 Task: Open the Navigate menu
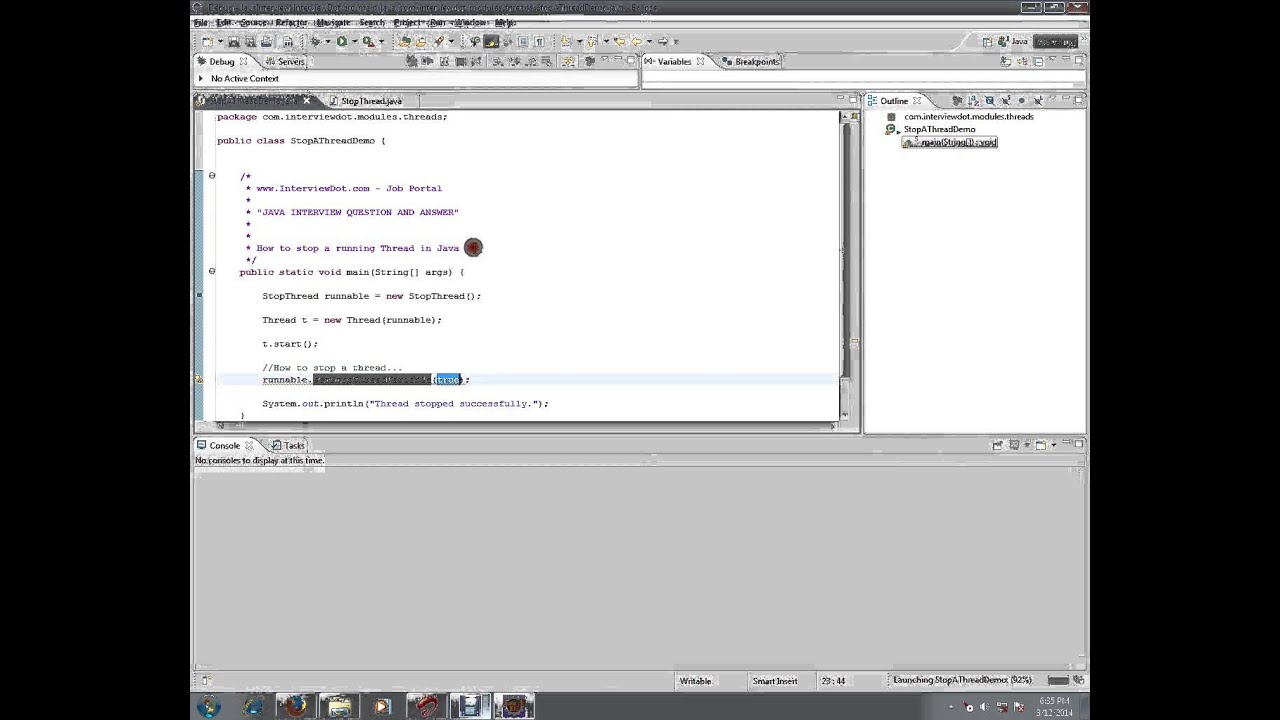click(x=332, y=23)
